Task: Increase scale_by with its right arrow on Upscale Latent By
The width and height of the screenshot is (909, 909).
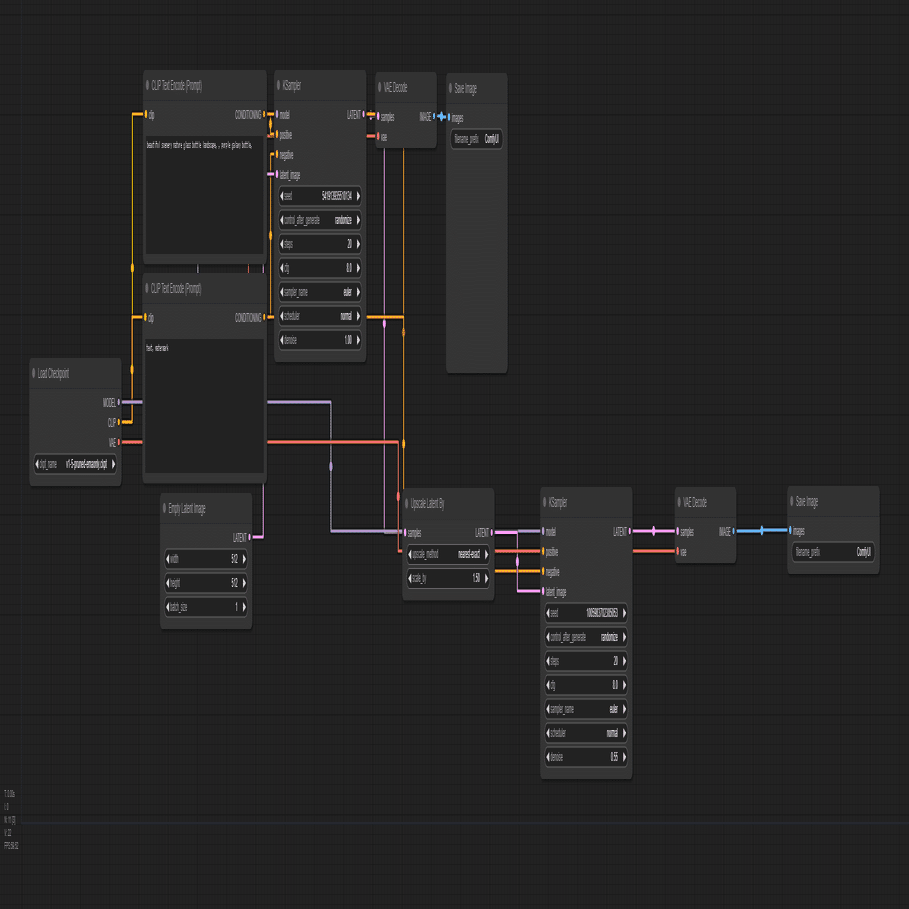Action: [x=486, y=578]
